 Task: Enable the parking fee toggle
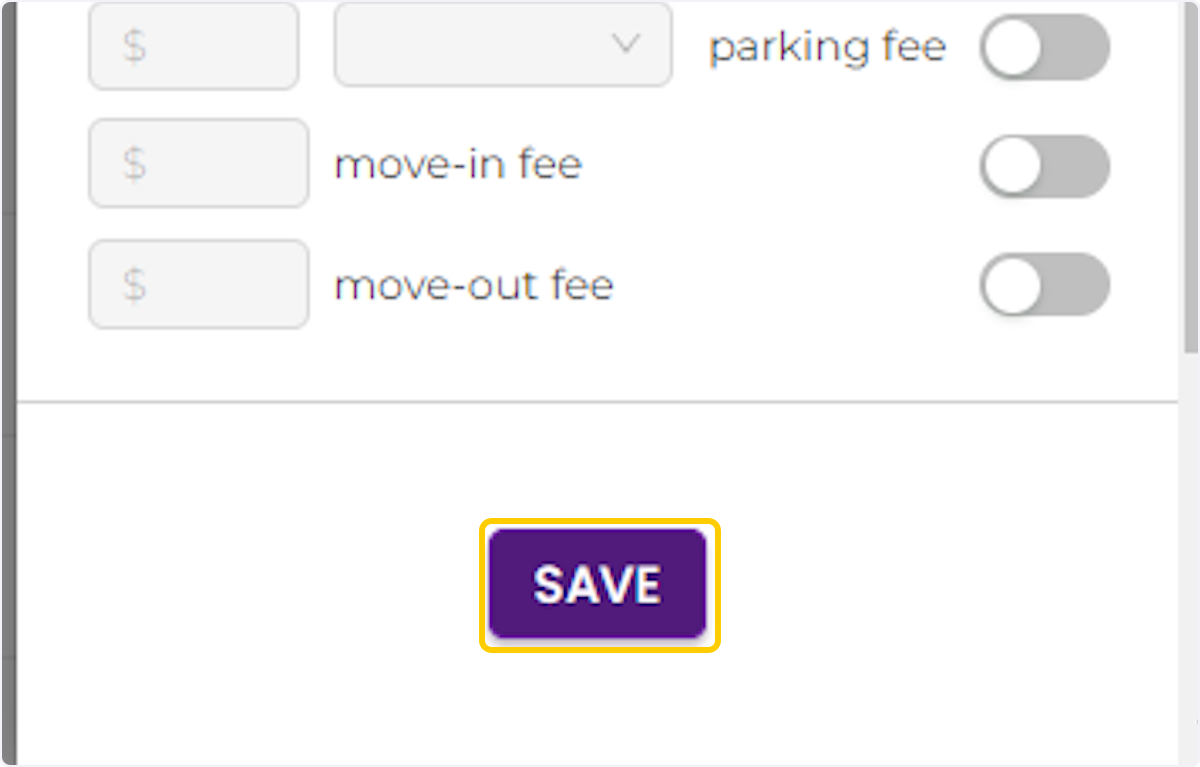pos(1044,47)
